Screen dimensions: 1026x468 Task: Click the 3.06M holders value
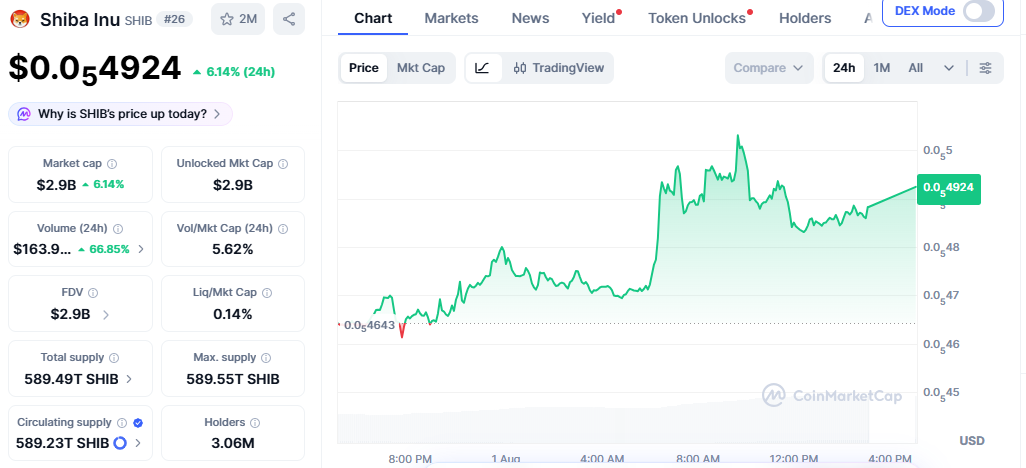coord(233,443)
